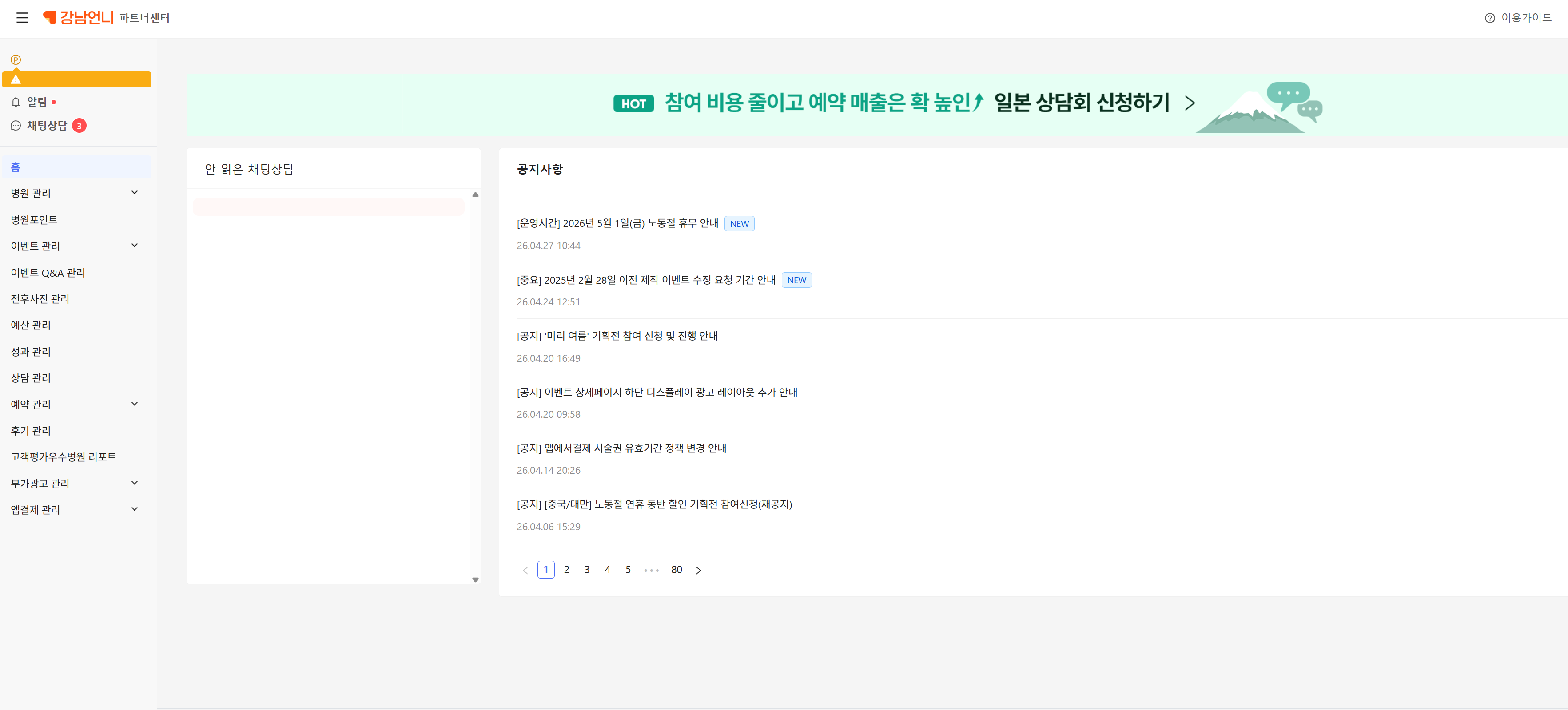Click the 강남언니 logo icon
The width and height of the screenshot is (1568, 710).
pos(50,18)
